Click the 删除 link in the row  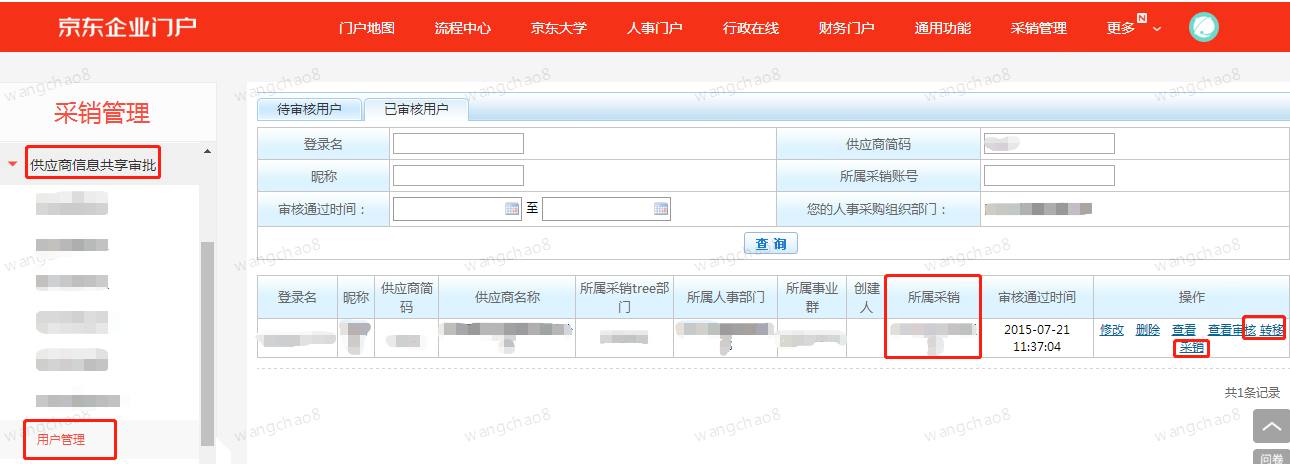click(1148, 330)
